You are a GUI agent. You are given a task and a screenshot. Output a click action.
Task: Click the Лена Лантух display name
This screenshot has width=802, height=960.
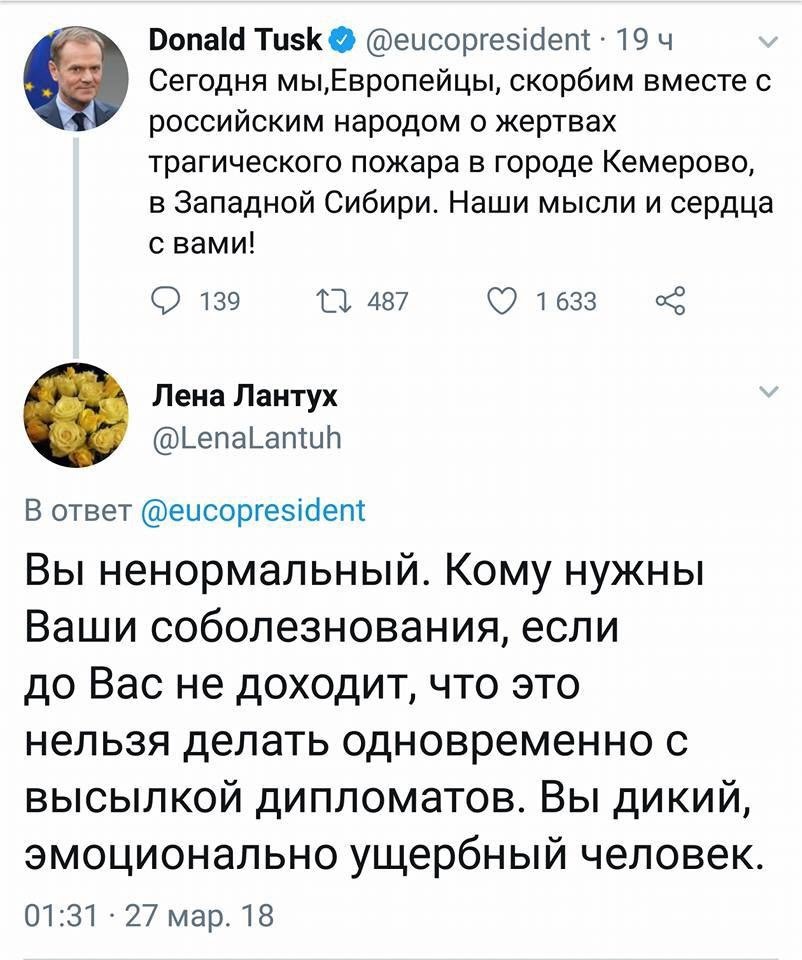(x=244, y=397)
